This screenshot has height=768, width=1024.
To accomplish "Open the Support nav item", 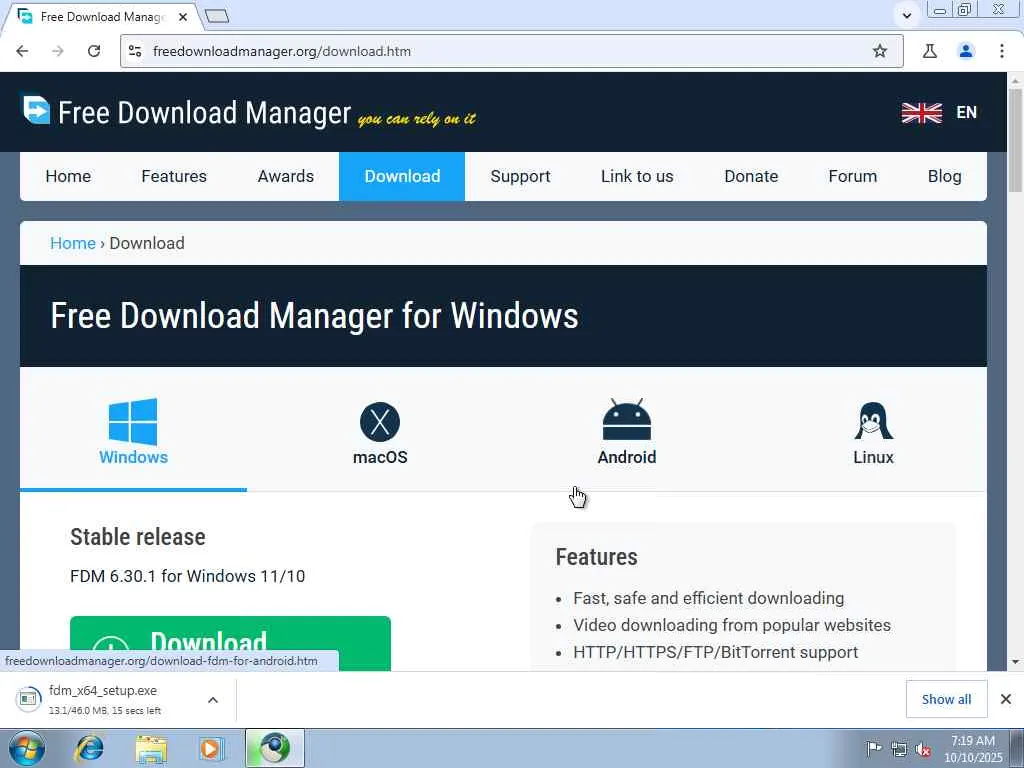I will point(520,176).
